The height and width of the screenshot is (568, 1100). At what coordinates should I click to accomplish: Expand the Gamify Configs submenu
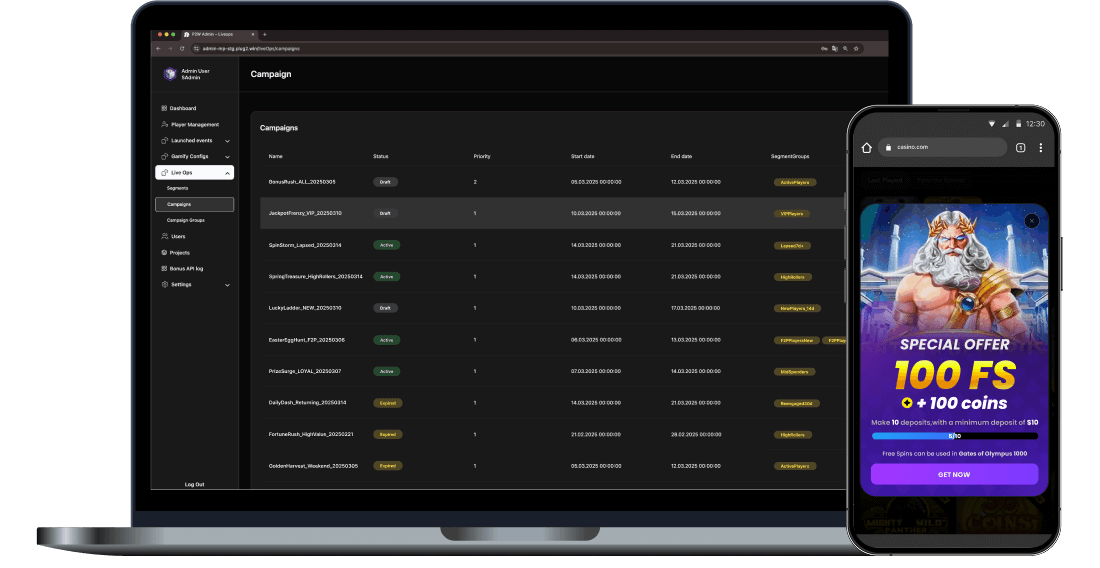pyautogui.click(x=227, y=157)
